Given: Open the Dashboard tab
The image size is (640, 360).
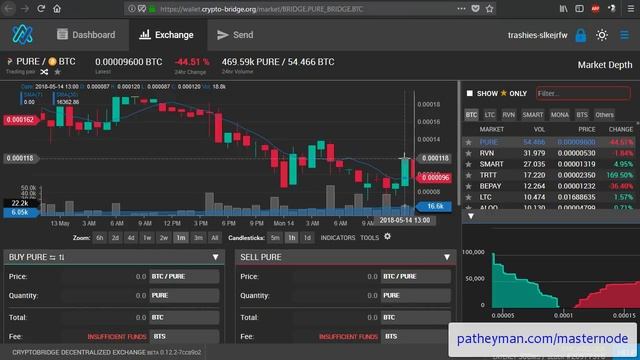Looking at the screenshot, I should pyautogui.click(x=86, y=35).
